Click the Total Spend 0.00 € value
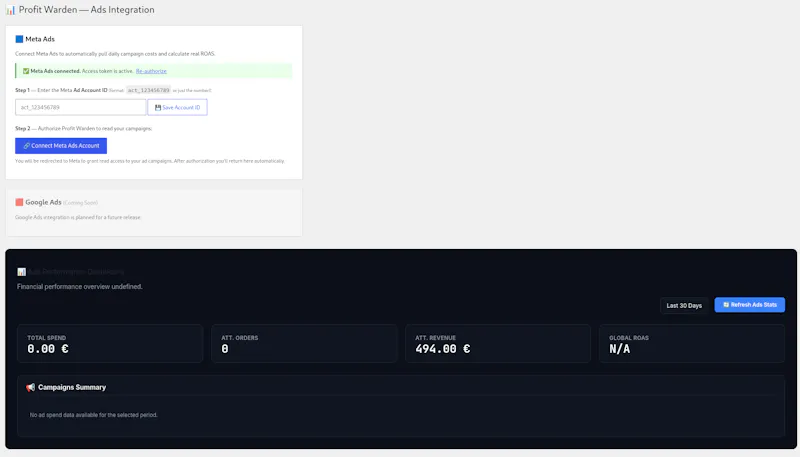Screen dimensions: 800x457 (x=48, y=349)
